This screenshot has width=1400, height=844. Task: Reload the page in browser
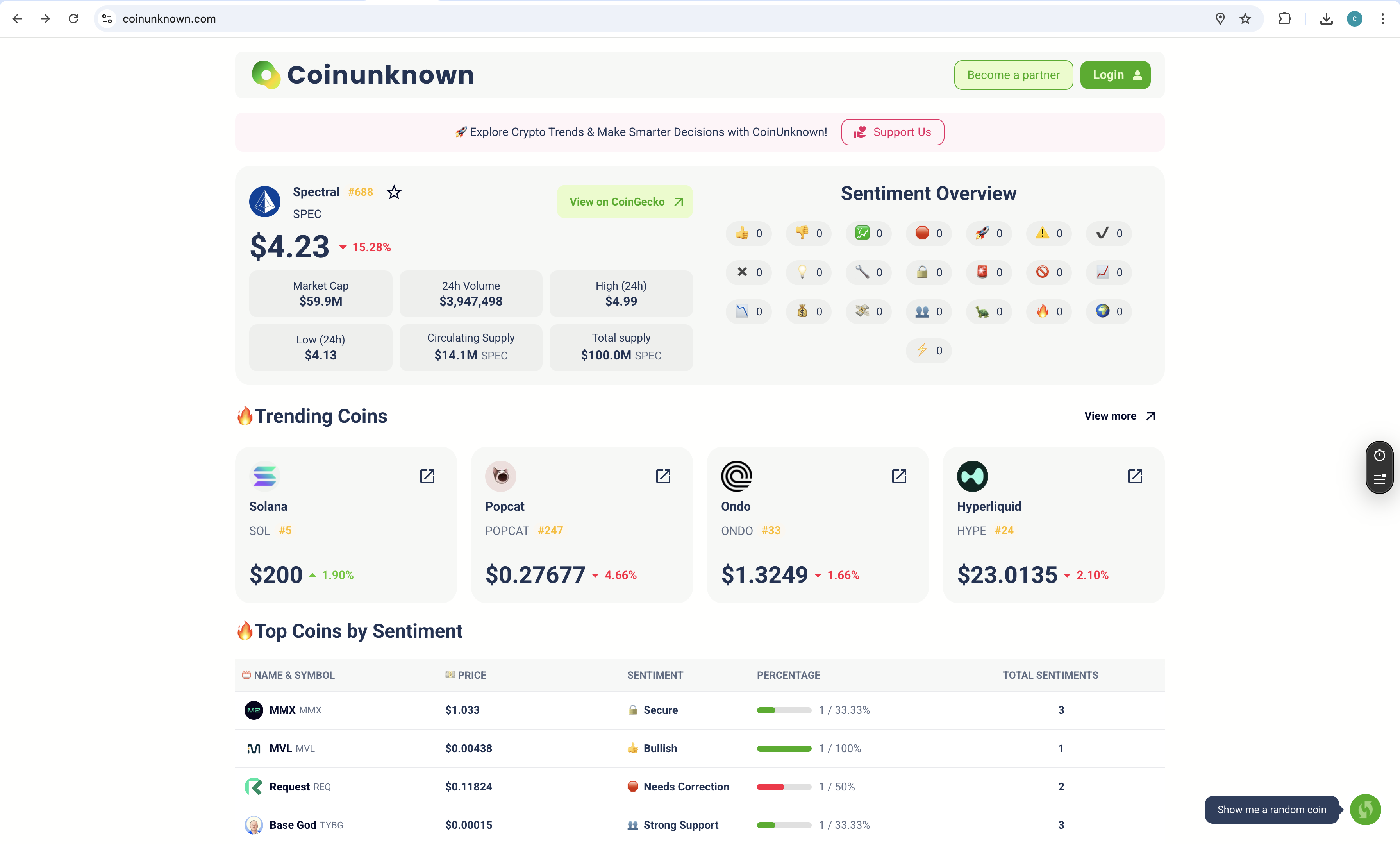(x=73, y=19)
